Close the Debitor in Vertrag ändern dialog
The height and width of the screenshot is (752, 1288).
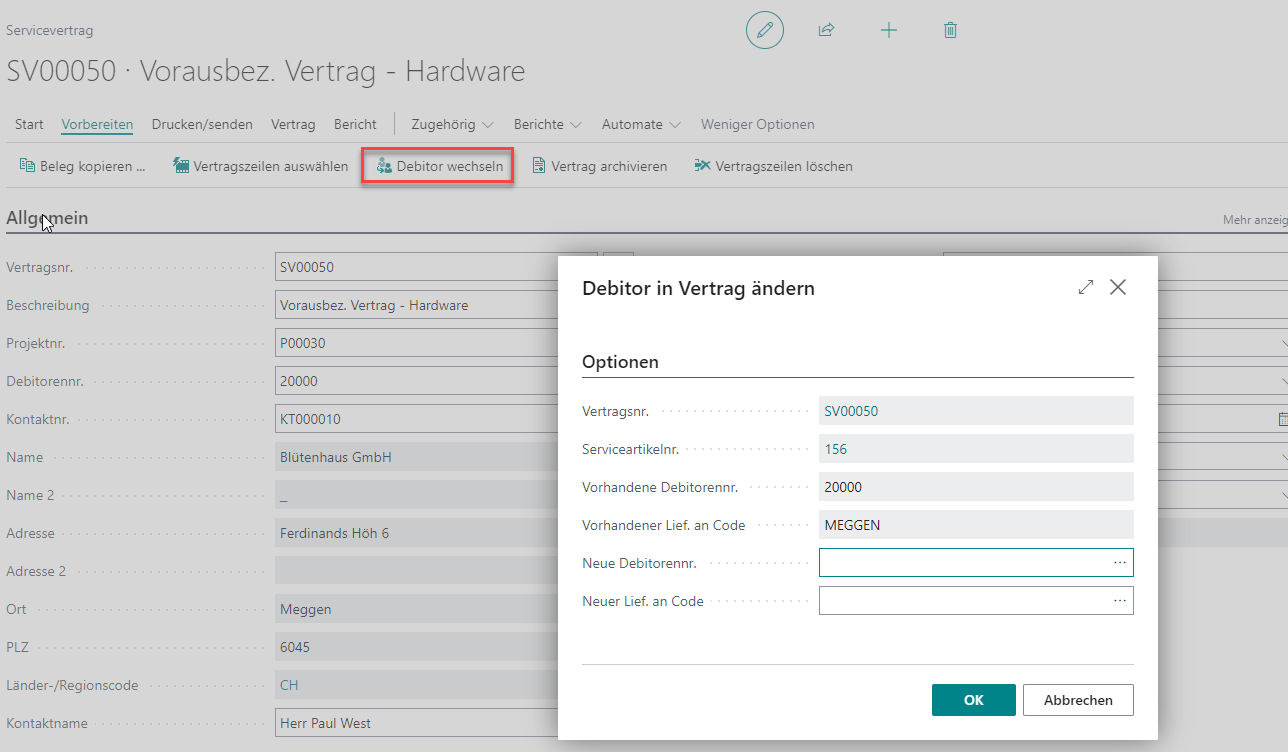[x=1118, y=287]
